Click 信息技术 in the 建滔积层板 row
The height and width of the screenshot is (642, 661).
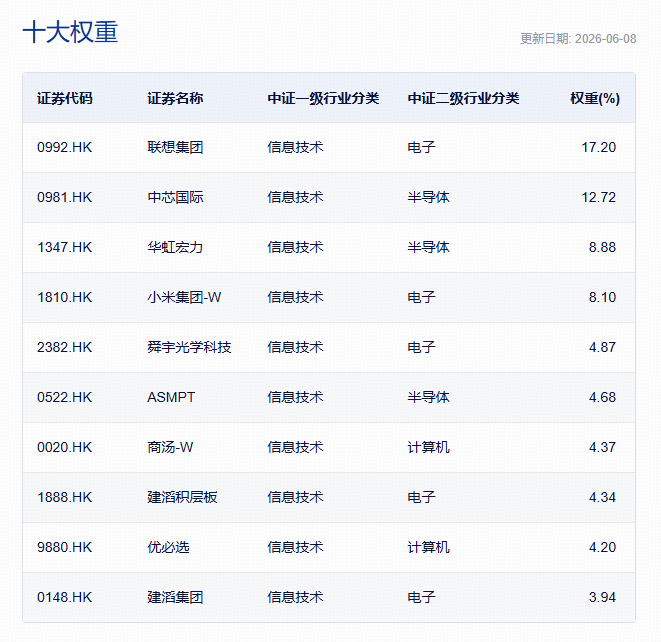coord(295,497)
